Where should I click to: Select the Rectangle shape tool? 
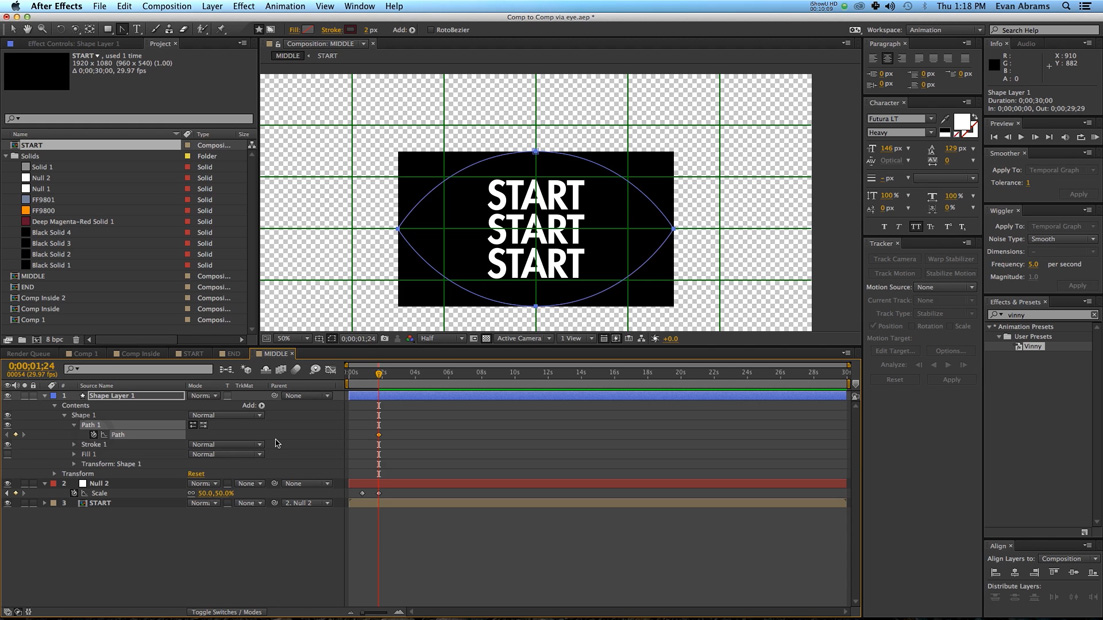tap(108, 30)
